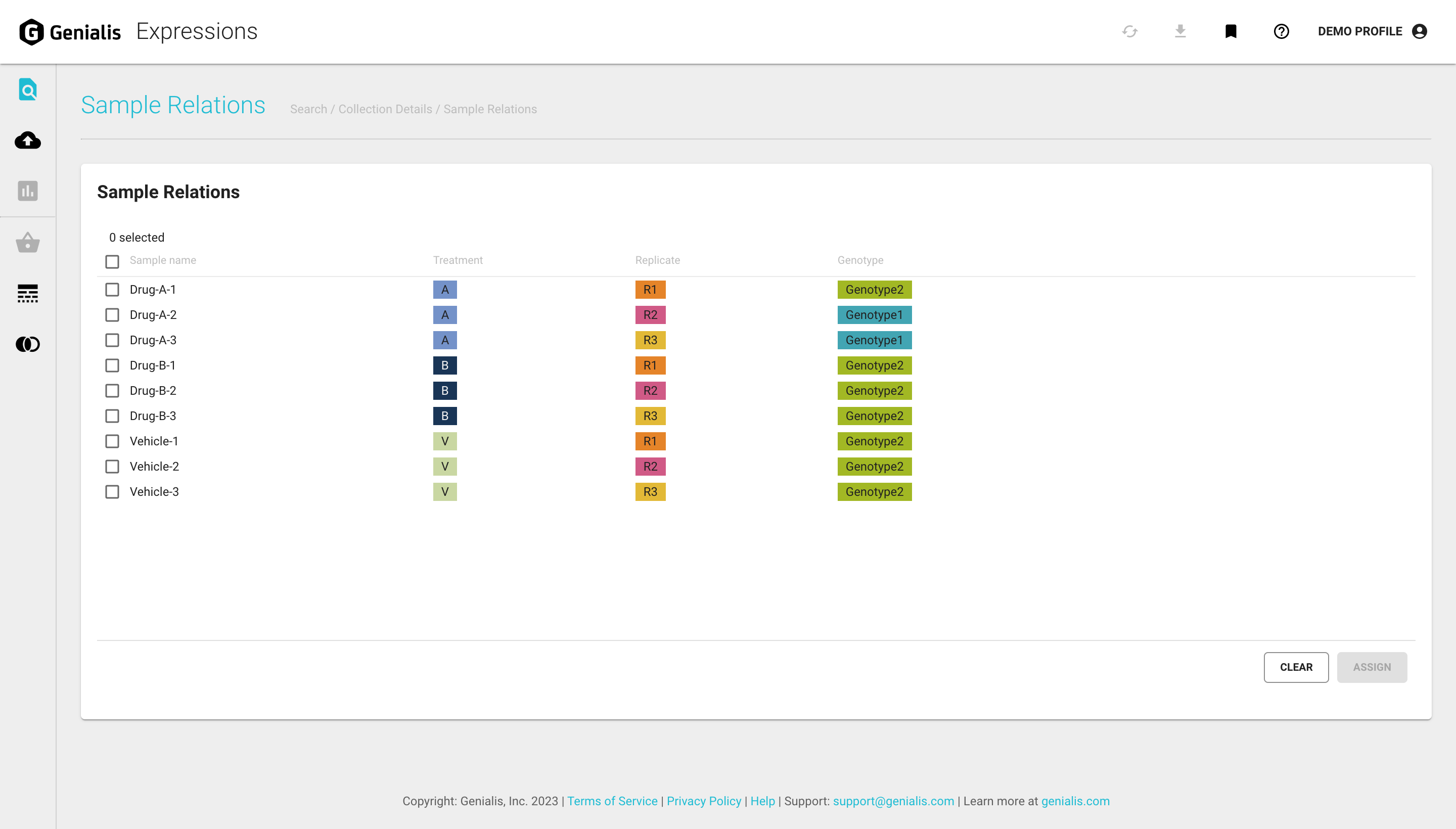Screen dimensions: 1456x829
Task: Open the Venn diagram sidebar icon
Action: [27, 344]
